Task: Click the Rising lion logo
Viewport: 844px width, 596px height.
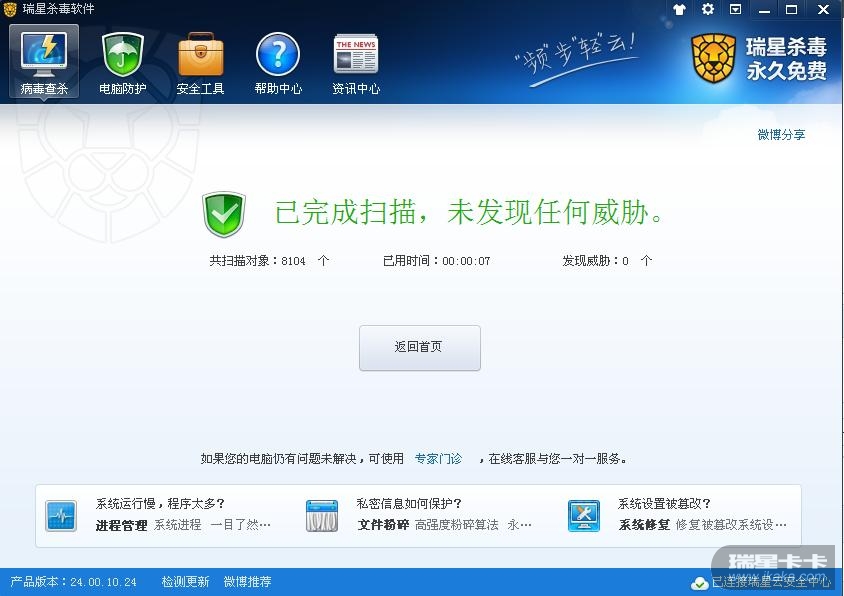Action: click(x=713, y=58)
